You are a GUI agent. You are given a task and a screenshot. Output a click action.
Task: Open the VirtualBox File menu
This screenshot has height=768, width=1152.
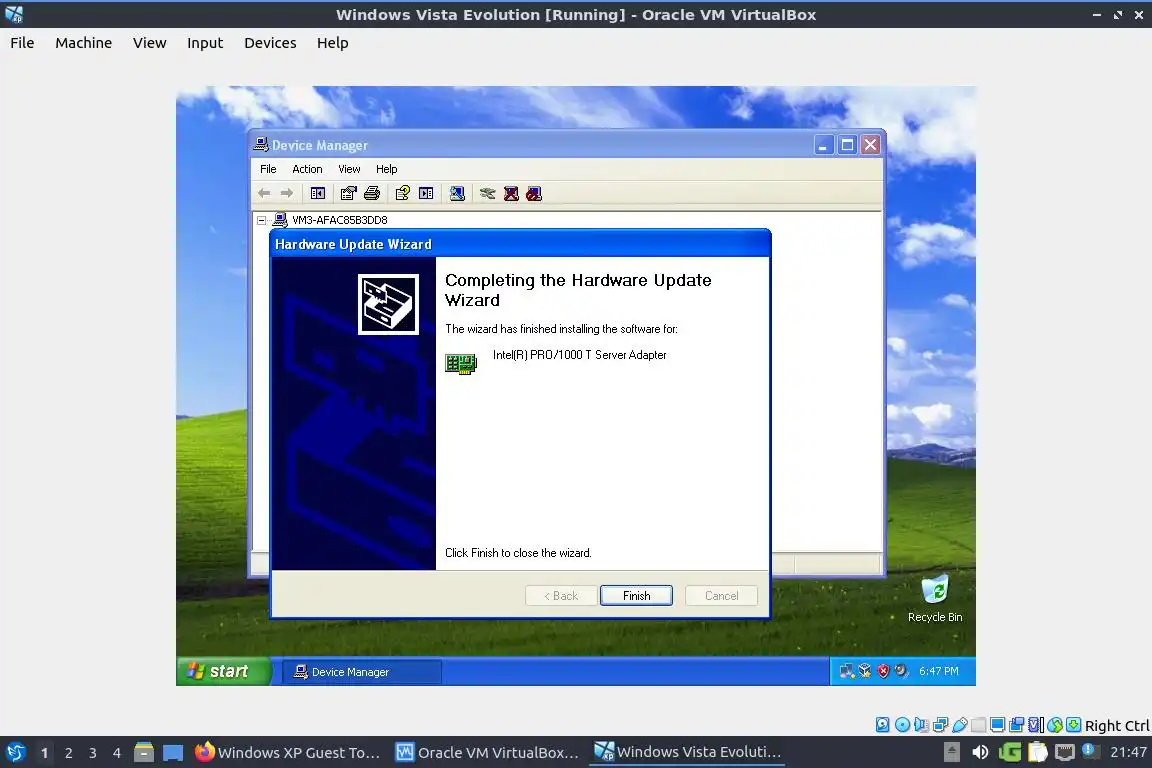(x=22, y=43)
